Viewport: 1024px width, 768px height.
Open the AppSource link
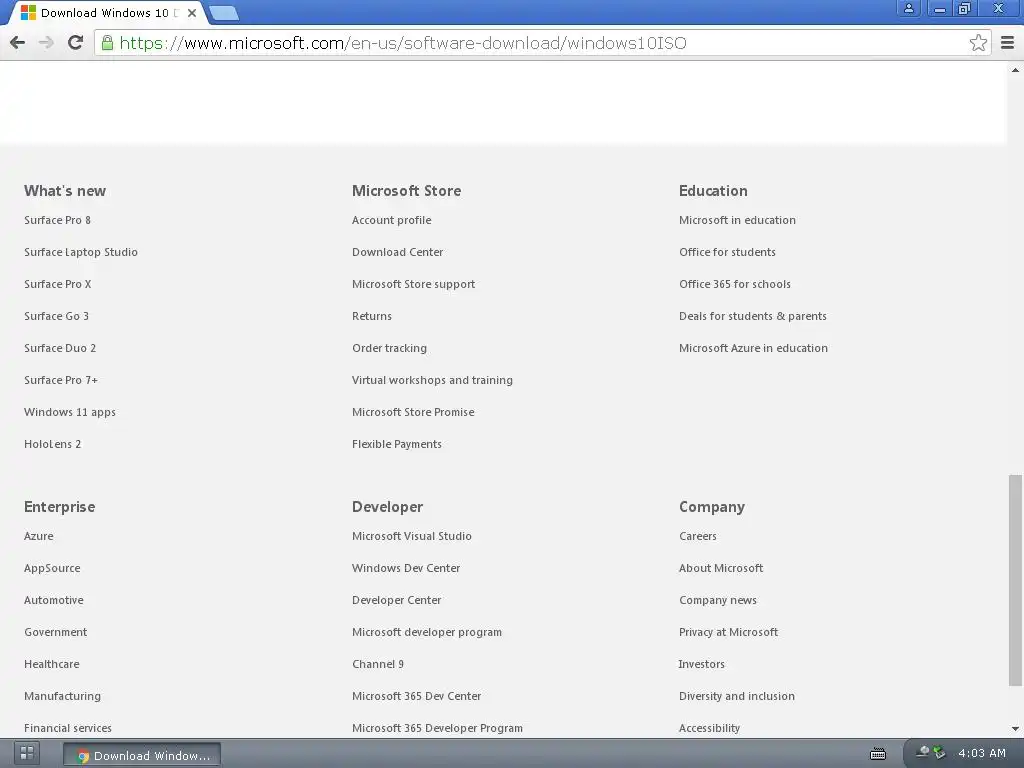pos(52,568)
